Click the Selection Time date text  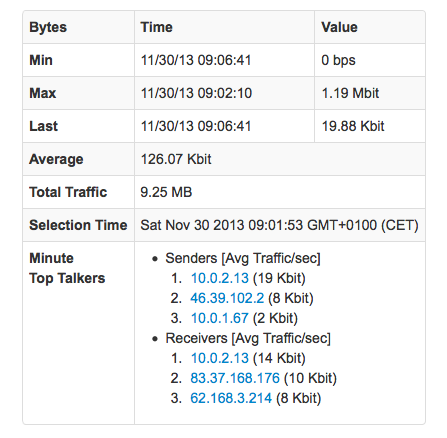(279, 225)
